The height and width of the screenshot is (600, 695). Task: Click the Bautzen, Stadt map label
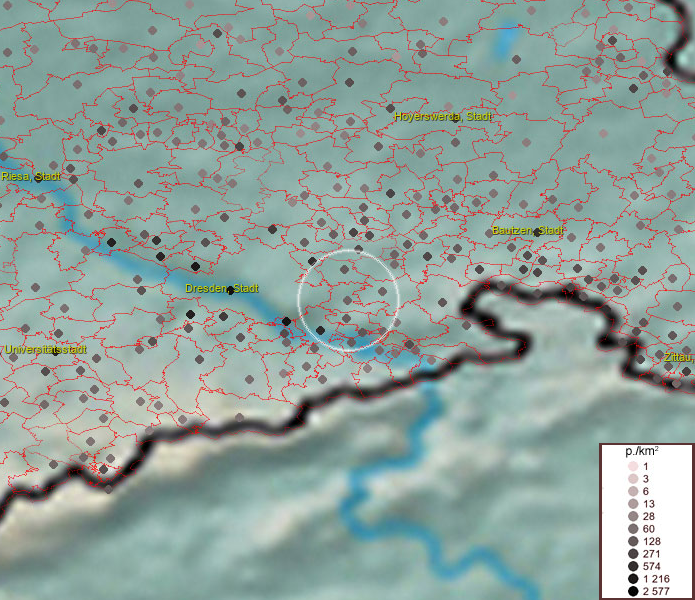(527, 230)
